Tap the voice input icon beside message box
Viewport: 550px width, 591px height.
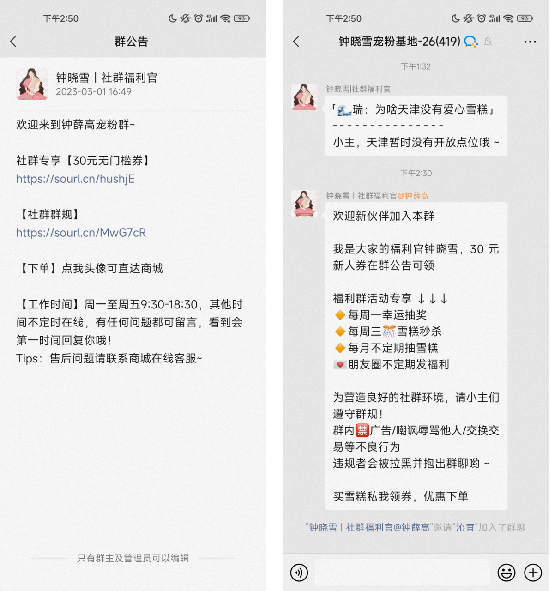pos(299,573)
